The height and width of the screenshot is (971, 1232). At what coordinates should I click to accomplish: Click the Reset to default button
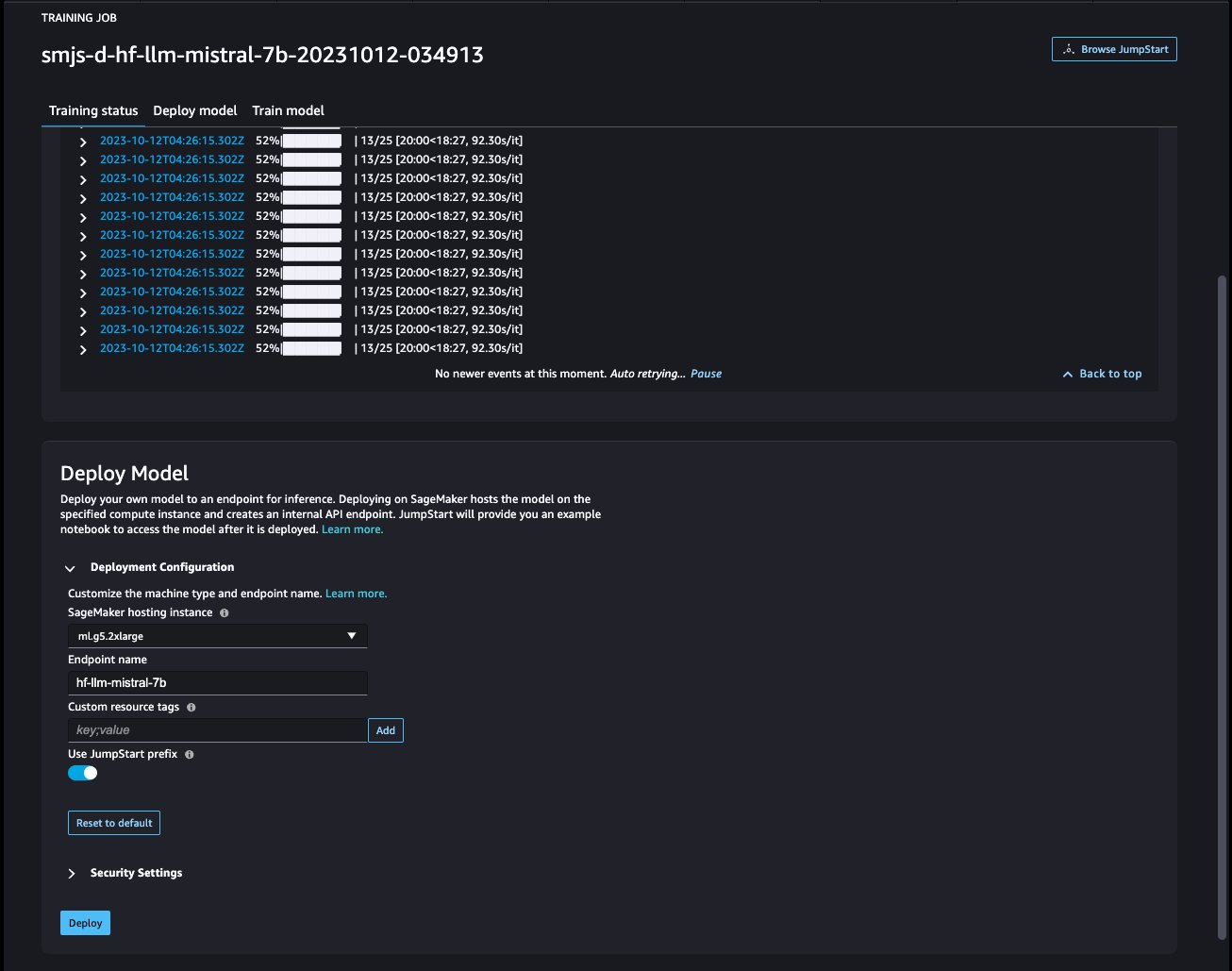(x=114, y=823)
